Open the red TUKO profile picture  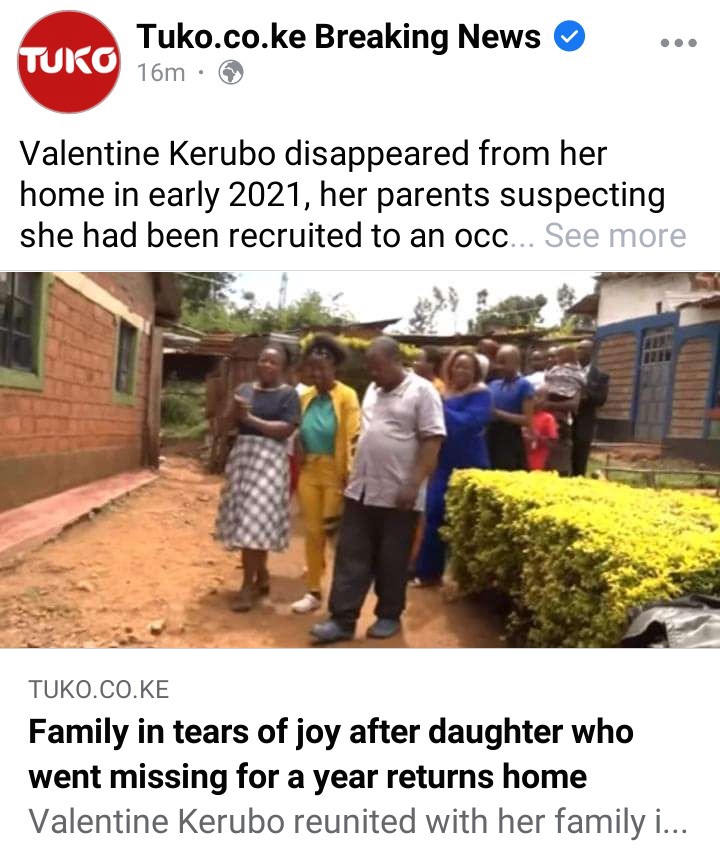pyautogui.click(x=69, y=62)
